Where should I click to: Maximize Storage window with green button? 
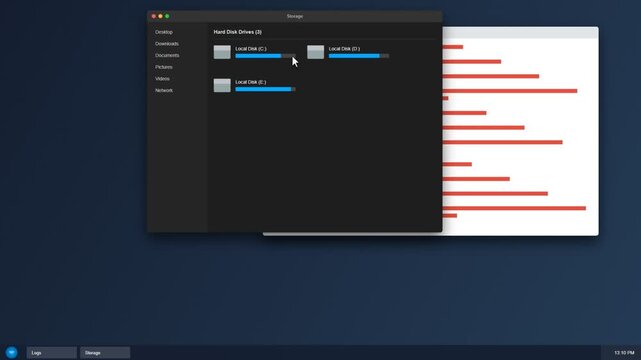click(167, 16)
